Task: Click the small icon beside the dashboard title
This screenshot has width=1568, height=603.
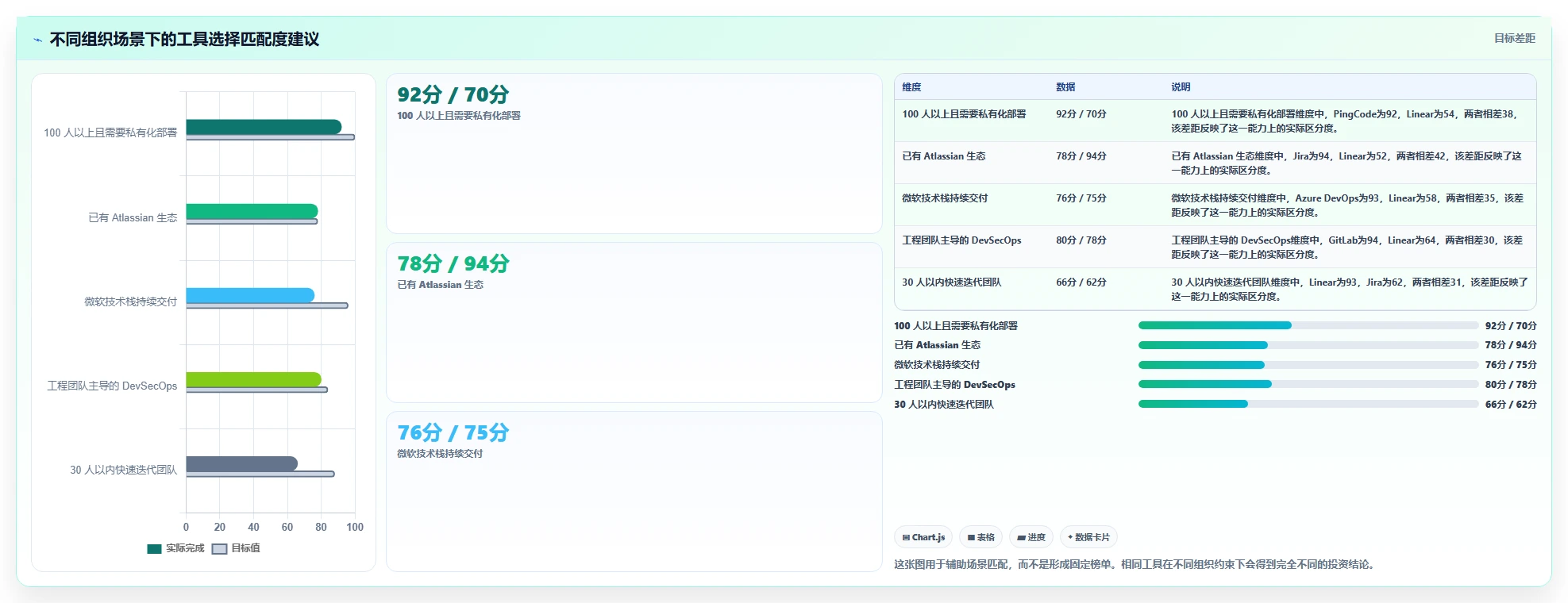Action: point(37,40)
